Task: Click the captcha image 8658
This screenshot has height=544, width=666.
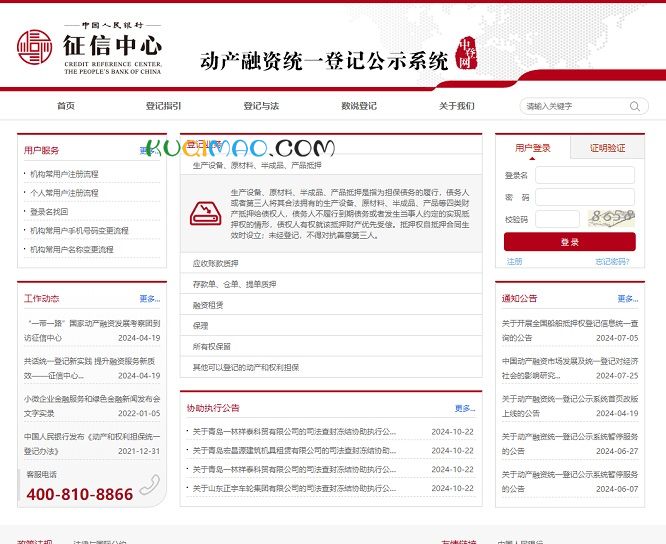Action: click(x=611, y=218)
